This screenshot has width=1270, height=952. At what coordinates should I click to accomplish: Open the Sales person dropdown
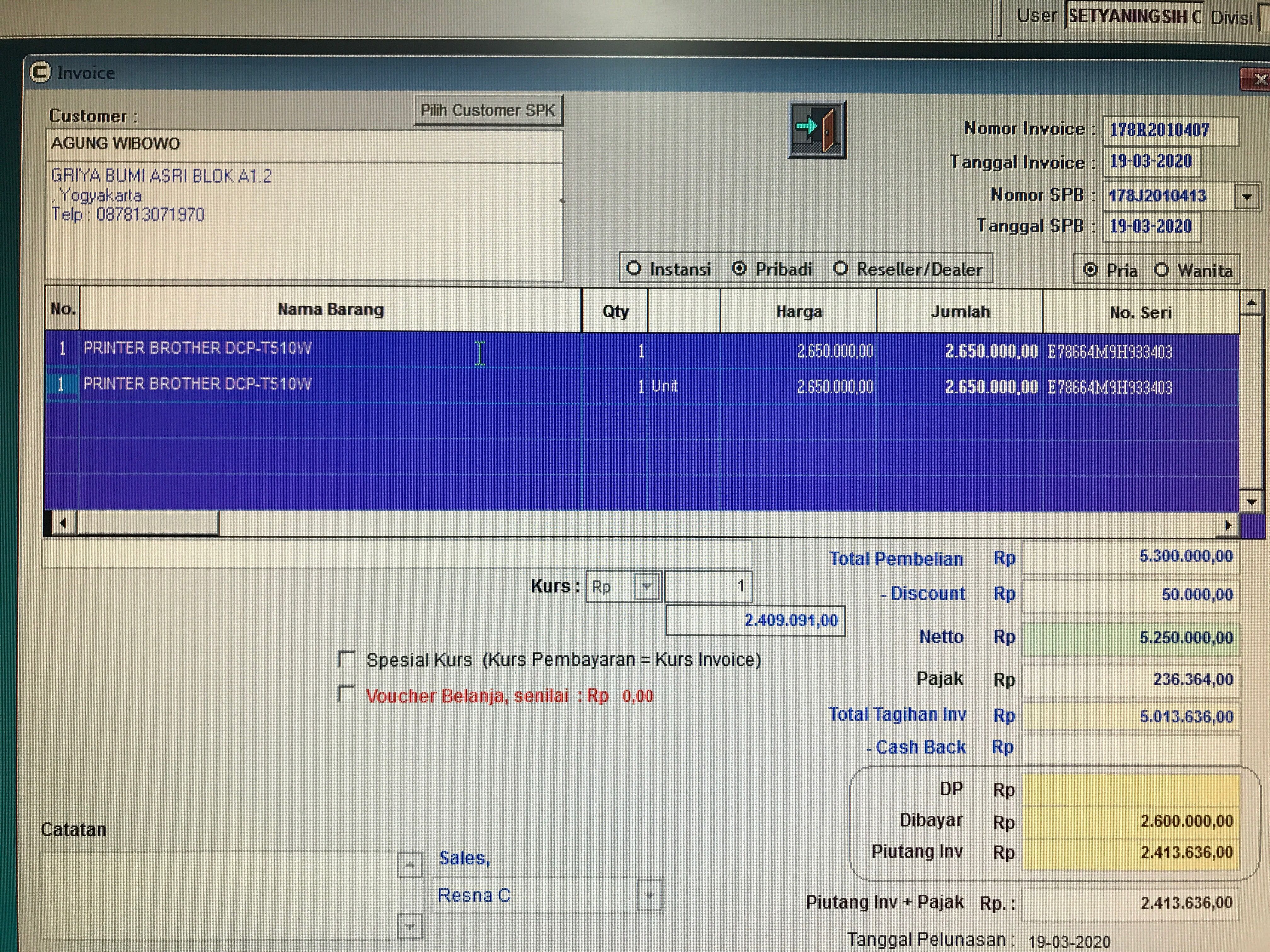pos(649,895)
